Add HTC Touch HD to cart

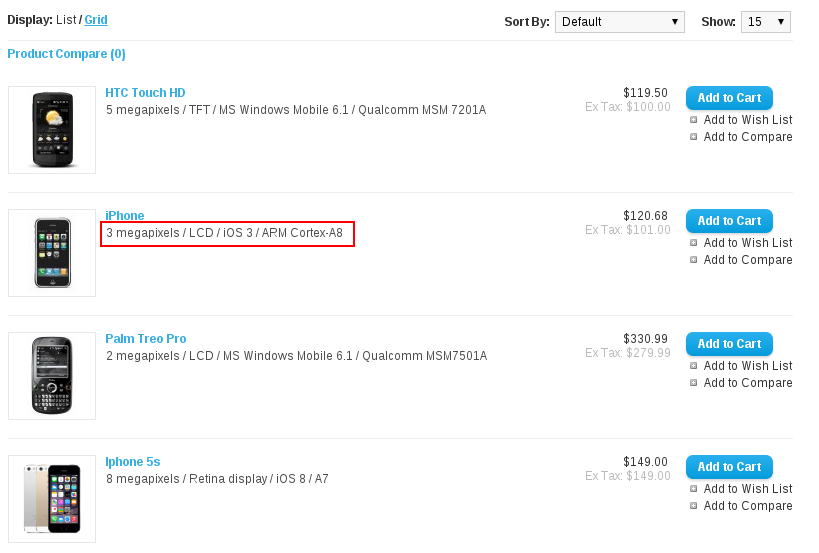point(729,98)
